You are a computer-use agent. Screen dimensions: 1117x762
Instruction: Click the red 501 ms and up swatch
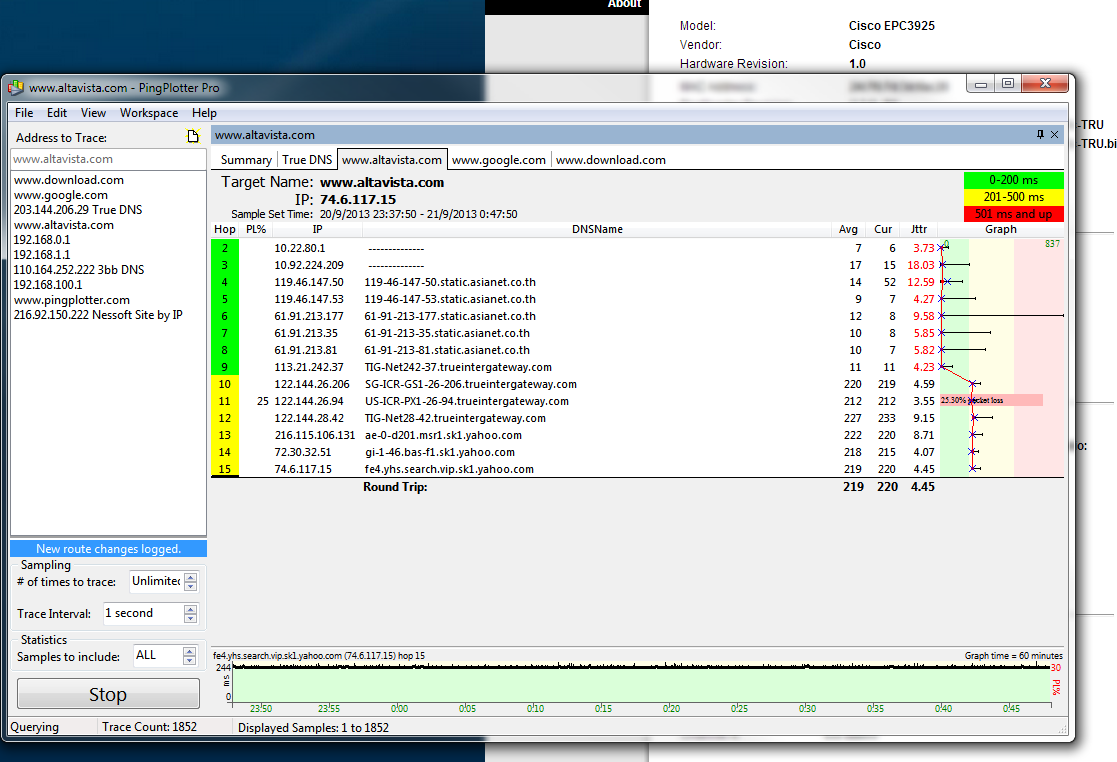point(1014,214)
